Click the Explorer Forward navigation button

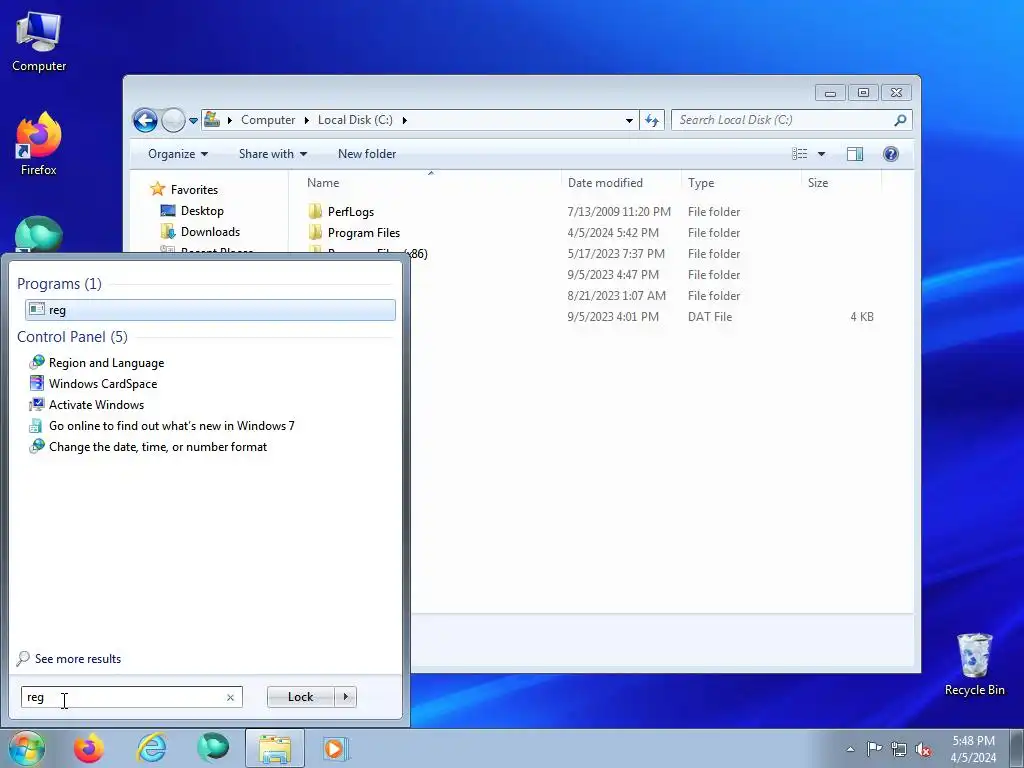(173, 120)
